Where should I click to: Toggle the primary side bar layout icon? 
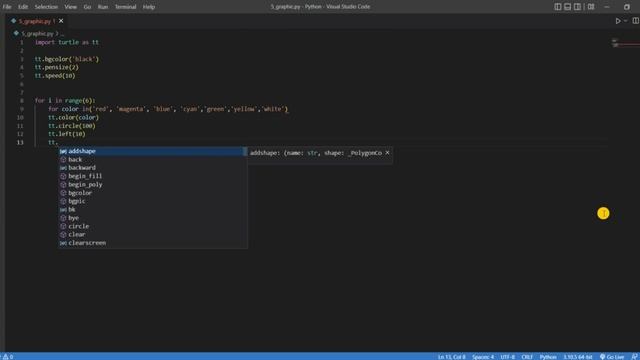tap(558, 7)
